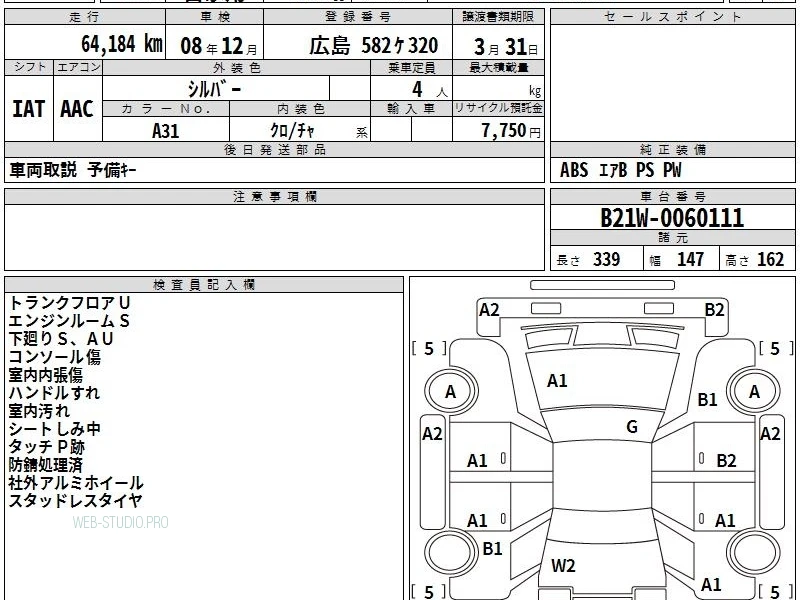This screenshot has width=800, height=600.
Task: Click the カラーNo. header
Action: click(x=166, y=109)
